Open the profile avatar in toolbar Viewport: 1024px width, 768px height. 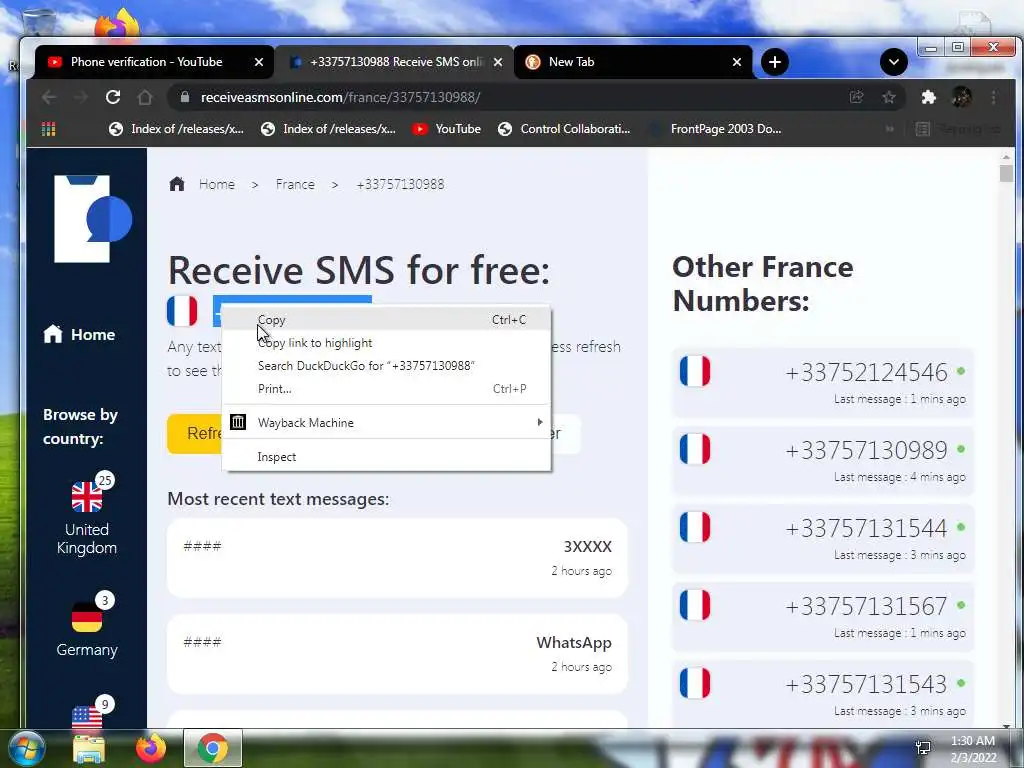(961, 97)
